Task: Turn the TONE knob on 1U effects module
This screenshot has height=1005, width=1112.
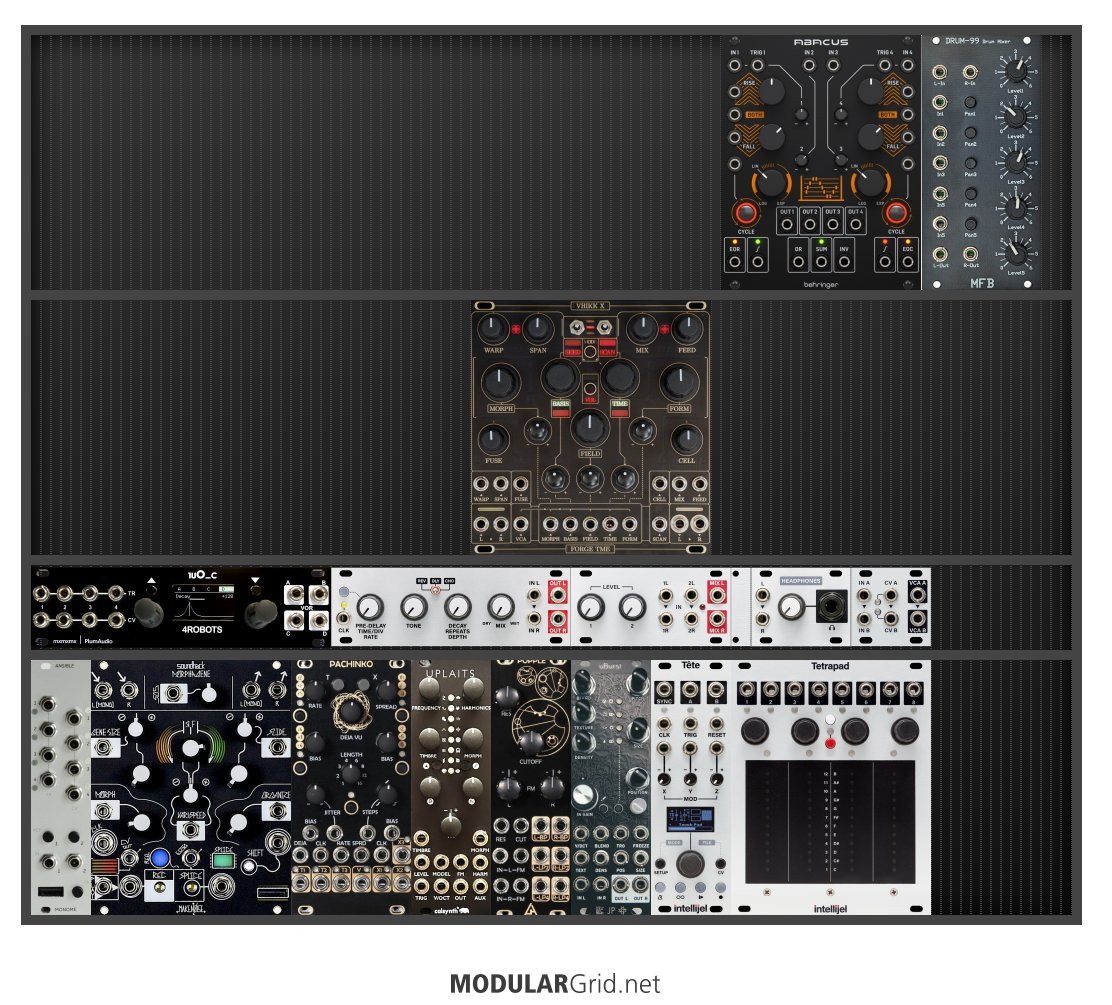Action: click(413, 607)
